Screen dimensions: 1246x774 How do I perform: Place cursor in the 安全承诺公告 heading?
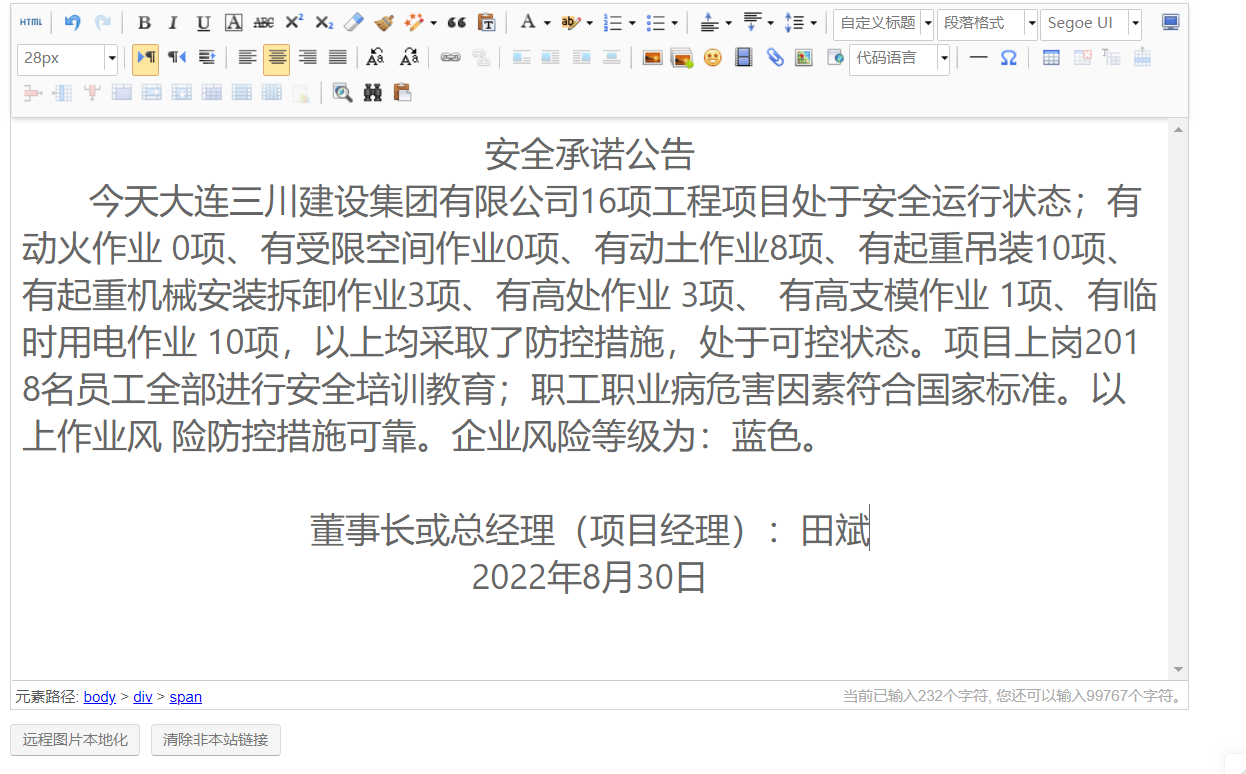pyautogui.click(x=589, y=155)
